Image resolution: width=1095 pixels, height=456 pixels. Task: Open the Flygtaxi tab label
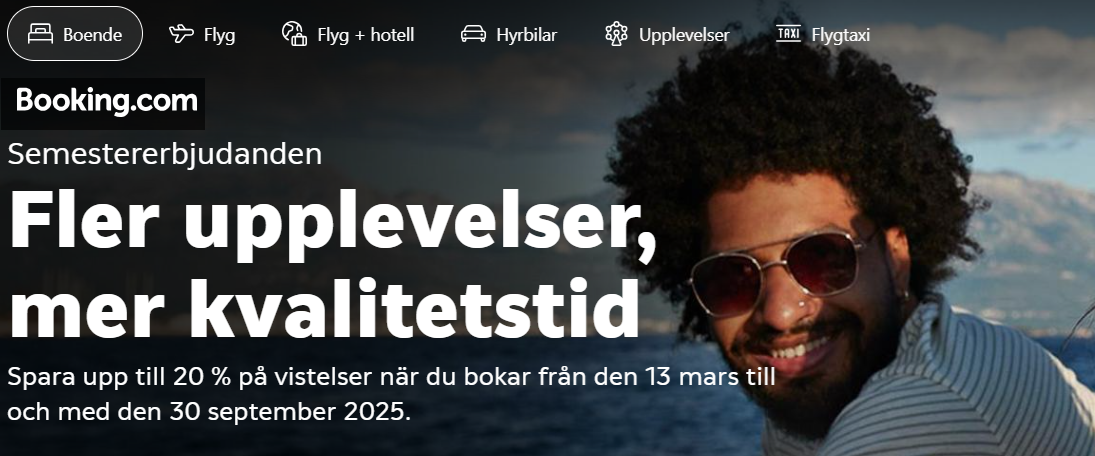pos(841,35)
